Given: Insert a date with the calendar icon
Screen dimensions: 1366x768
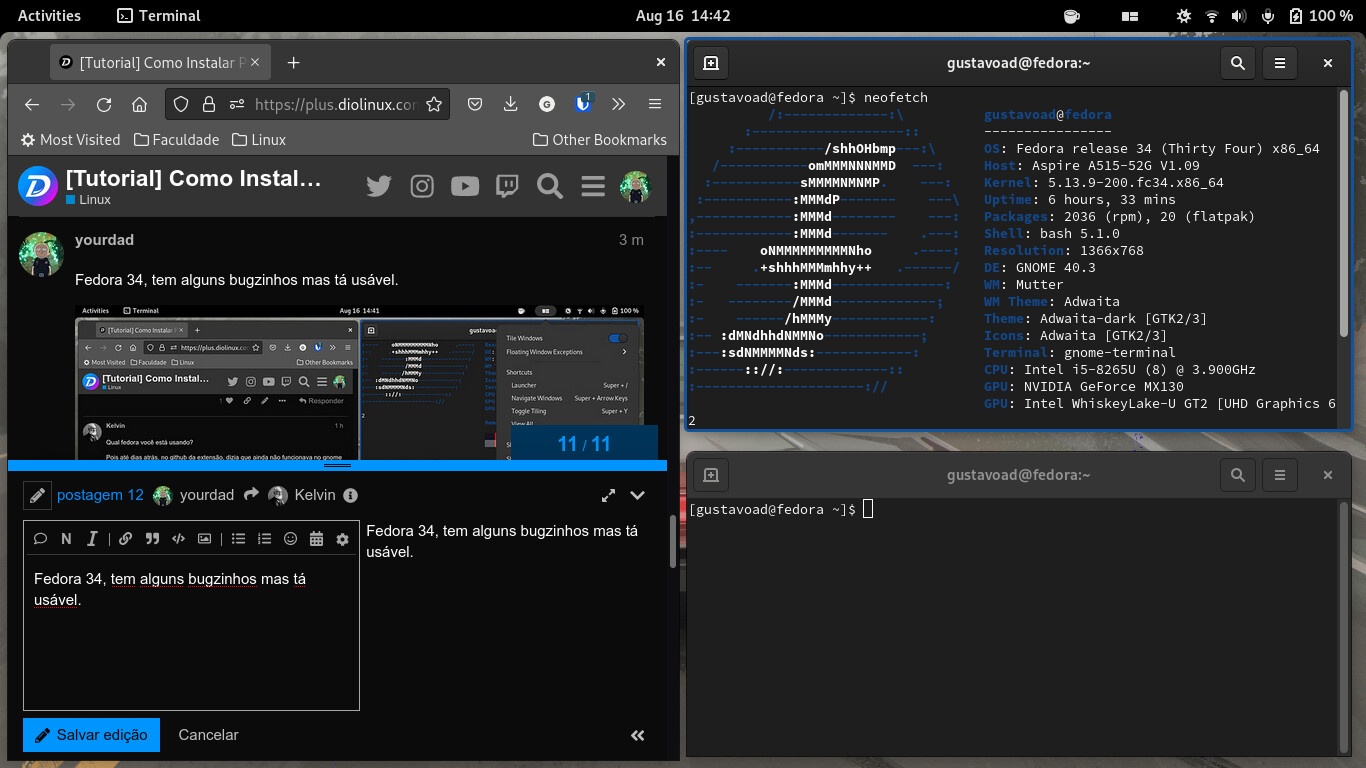Looking at the screenshot, I should [x=317, y=538].
